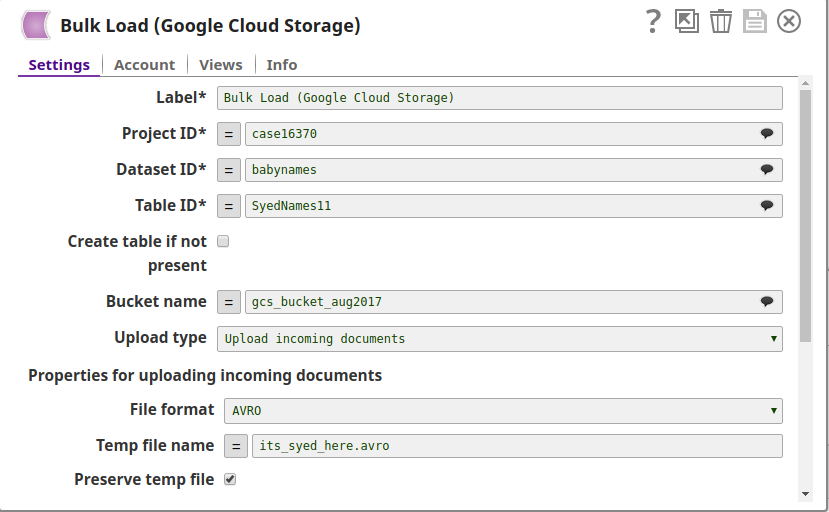Click the Project ID field case16370
Image resolution: width=829 pixels, height=512 pixels.
click(x=513, y=134)
